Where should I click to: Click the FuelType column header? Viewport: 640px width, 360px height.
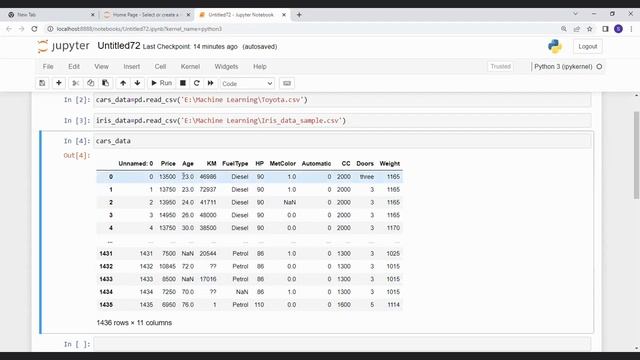coord(235,164)
